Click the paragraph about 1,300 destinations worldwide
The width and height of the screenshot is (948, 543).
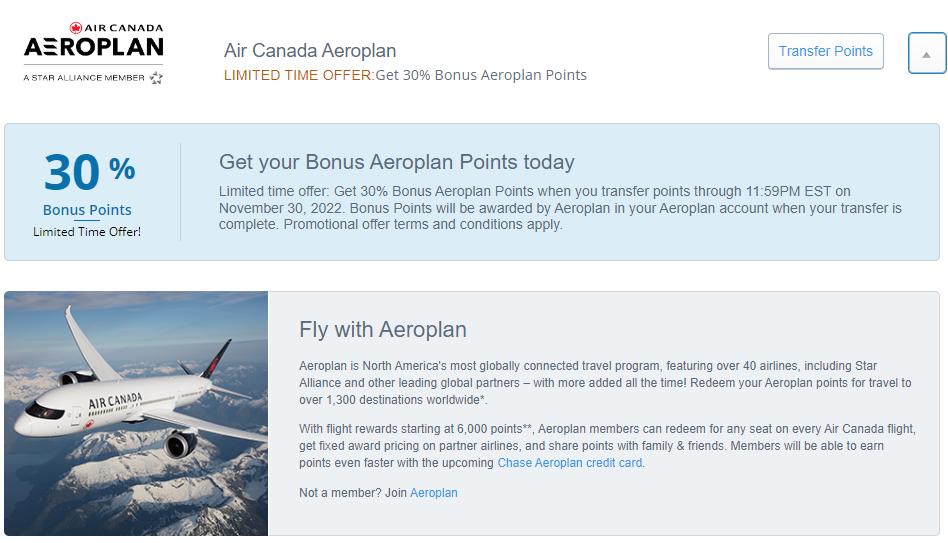605,383
